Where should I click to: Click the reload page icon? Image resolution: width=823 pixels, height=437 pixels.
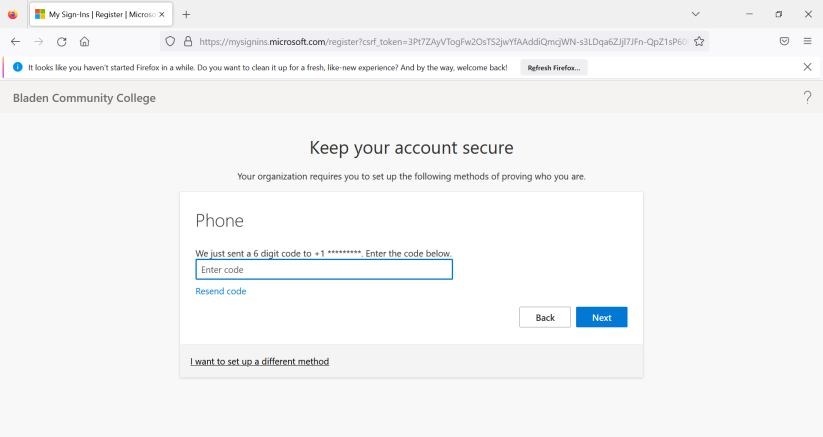pos(61,42)
